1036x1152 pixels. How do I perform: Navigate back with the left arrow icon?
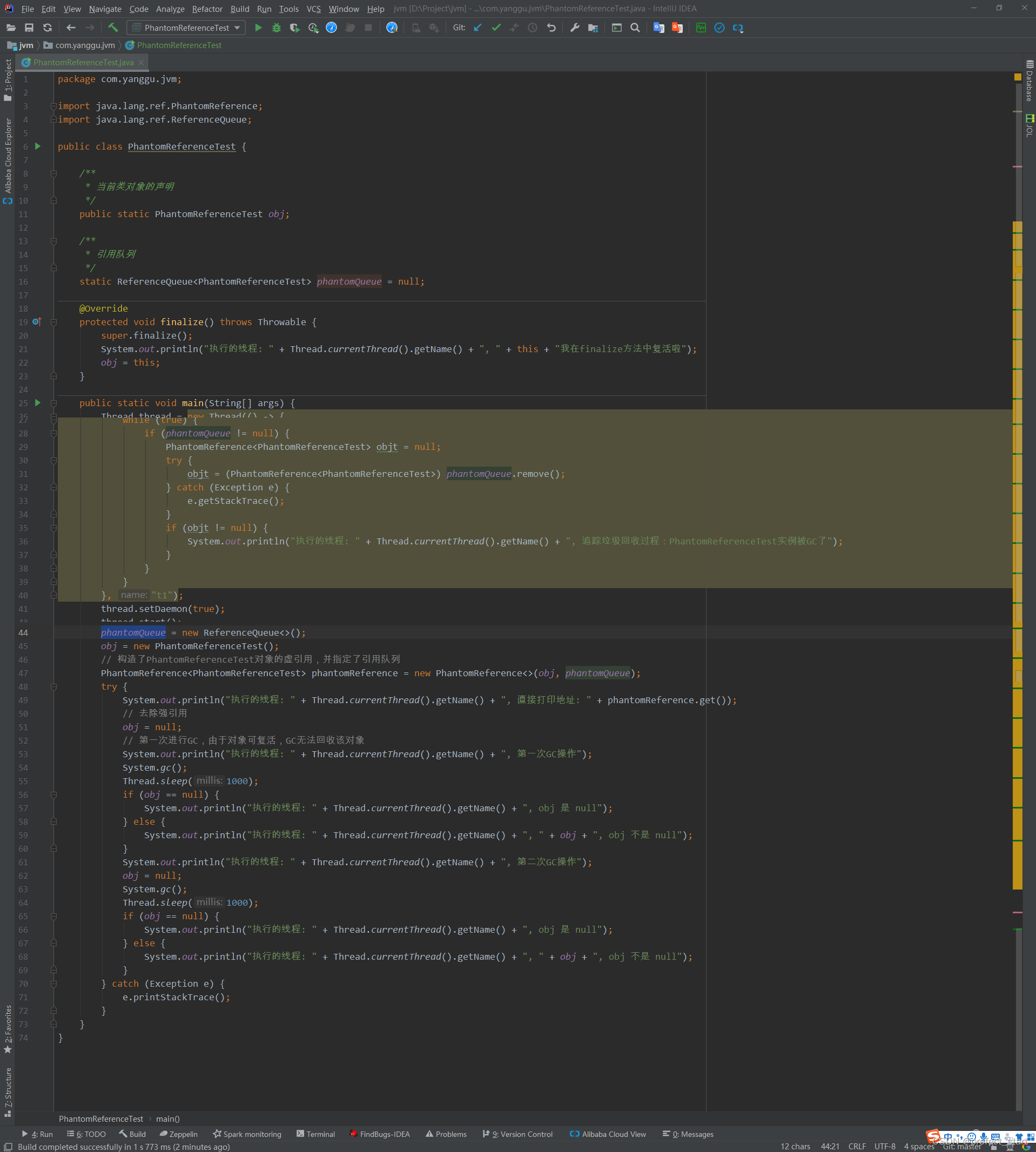pos(71,28)
